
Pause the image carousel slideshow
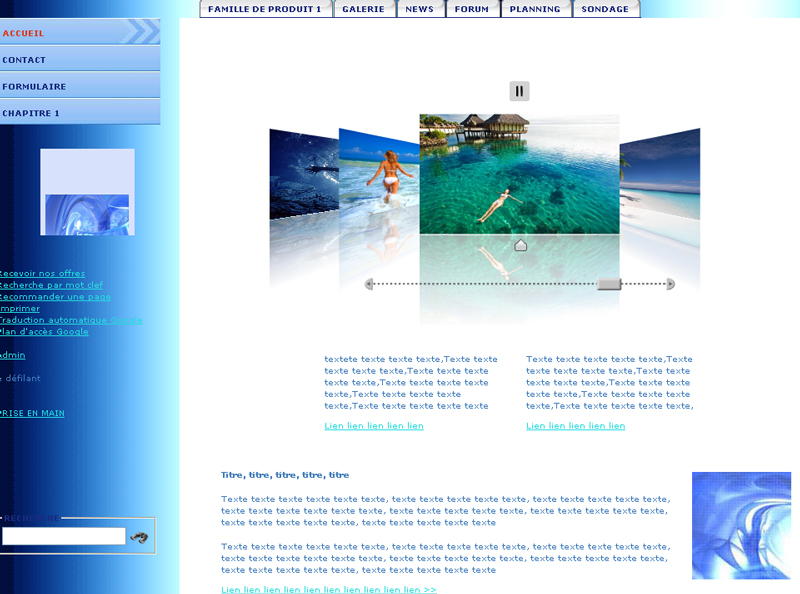(x=519, y=91)
